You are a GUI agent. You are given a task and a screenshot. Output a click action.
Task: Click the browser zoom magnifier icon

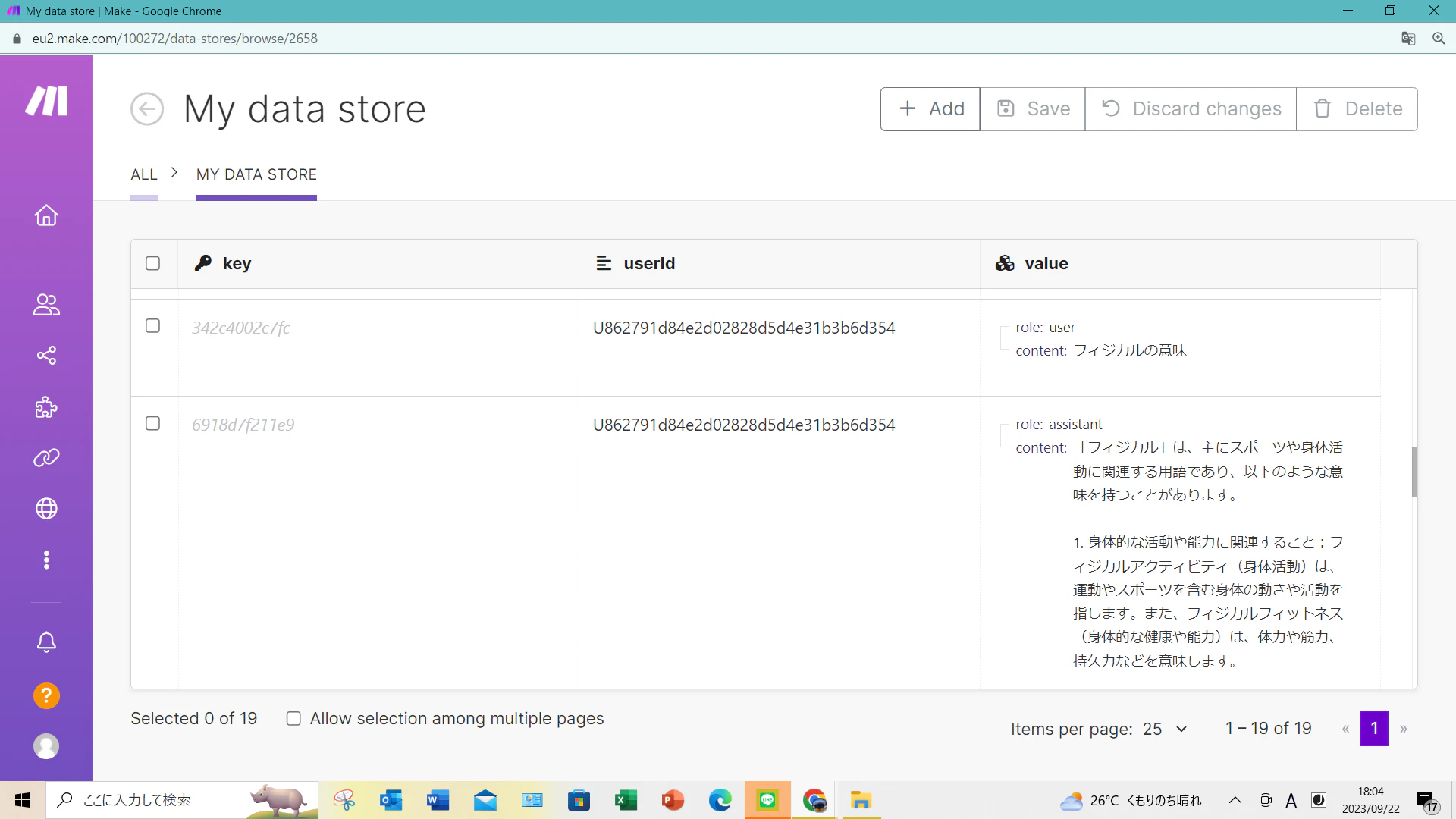1439,39
